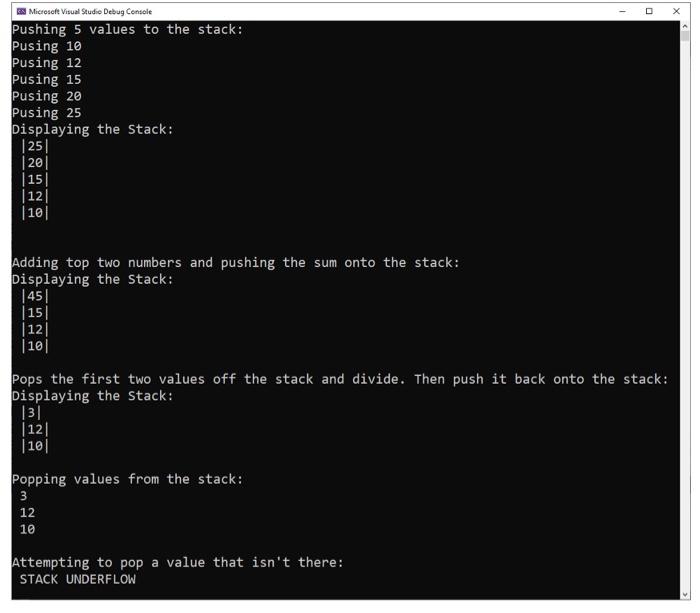Minimize the Debug Console window
Viewport: 700px width, 613px height.
point(622,12)
